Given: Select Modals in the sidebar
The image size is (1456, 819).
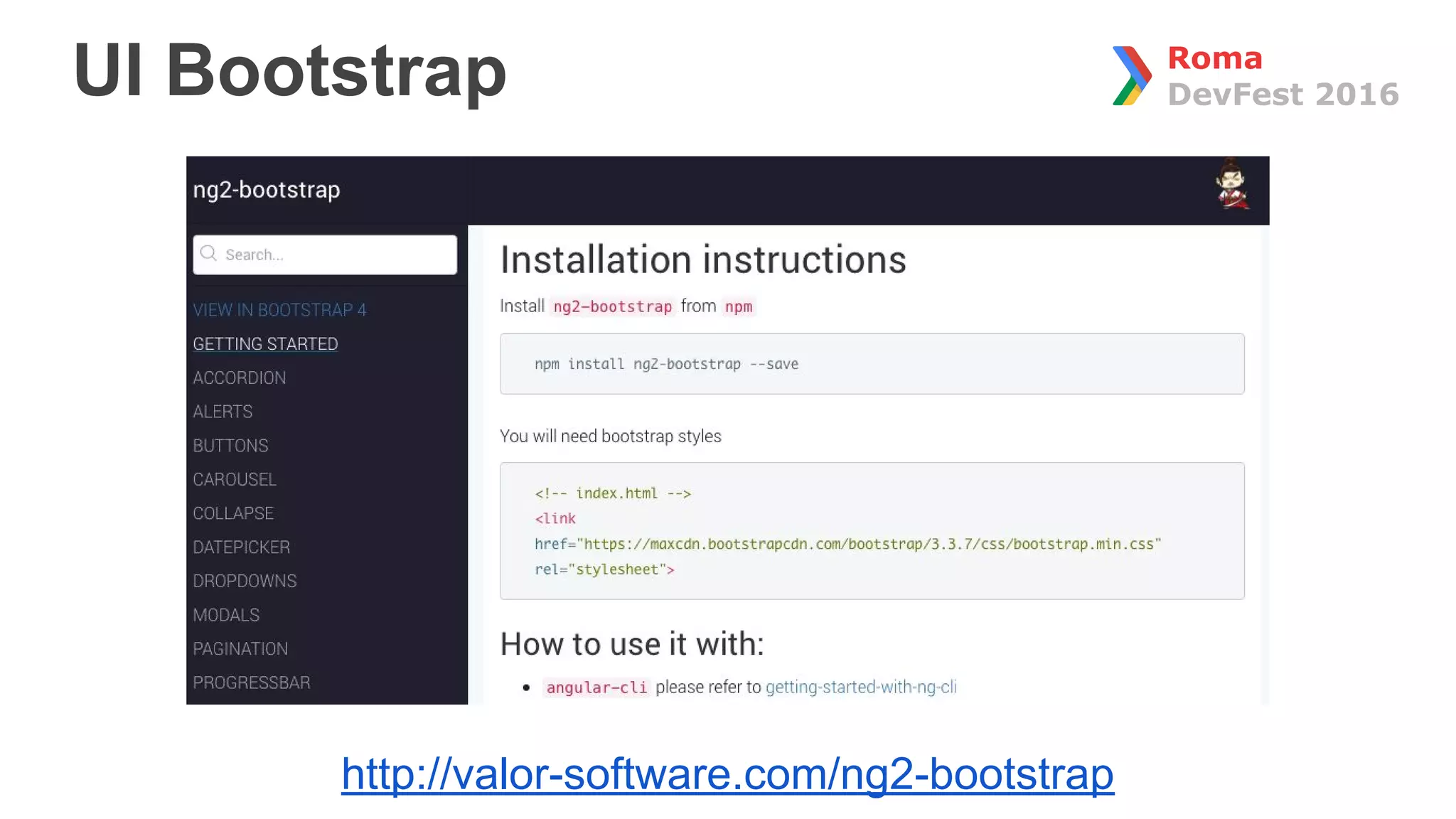Looking at the screenshot, I should [x=226, y=615].
